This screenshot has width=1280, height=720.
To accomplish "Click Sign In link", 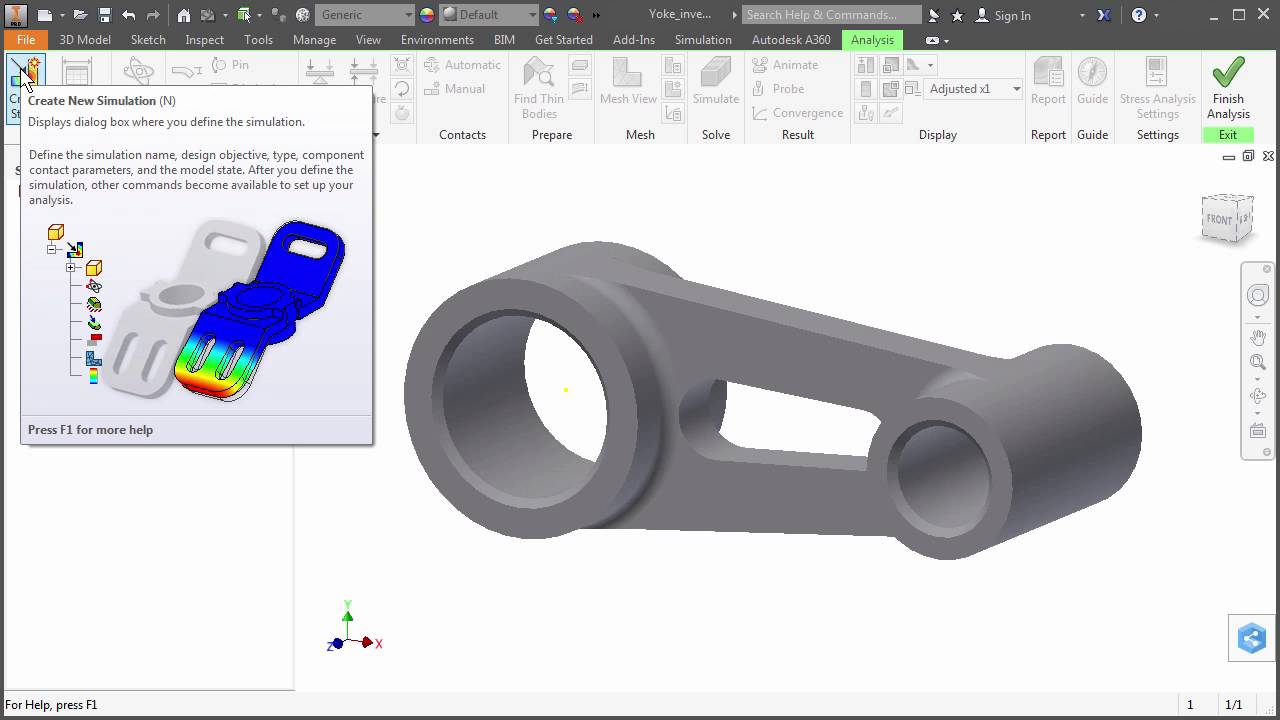I will (1012, 15).
